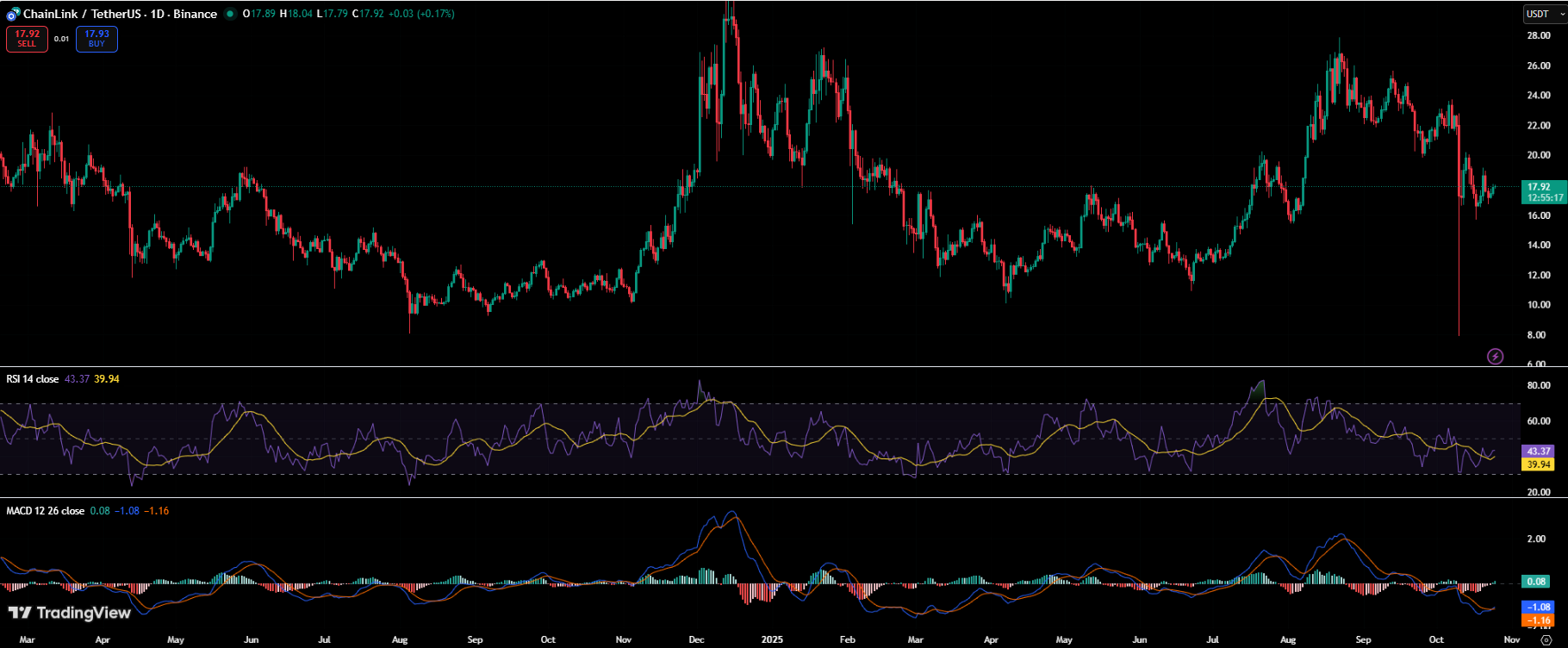Click the blue -1.08 MACD value label
This screenshot has height=648, width=1568.
tap(1538, 607)
